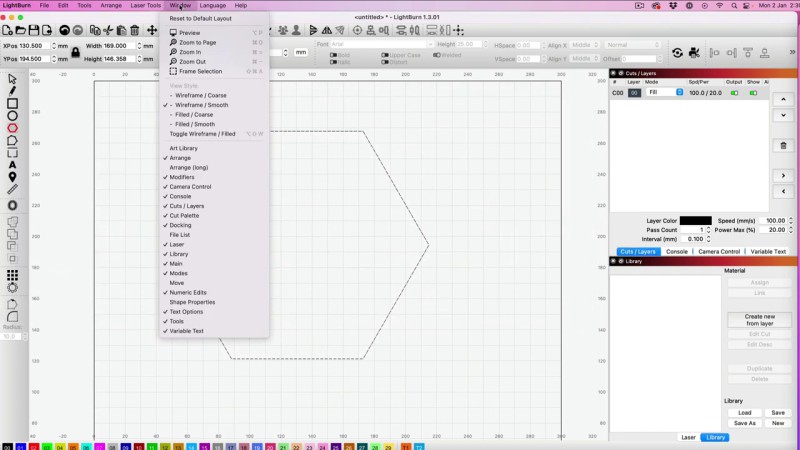The width and height of the screenshot is (800, 450).
Task: Toggle the Output switch for layer C00
Action: point(734,92)
